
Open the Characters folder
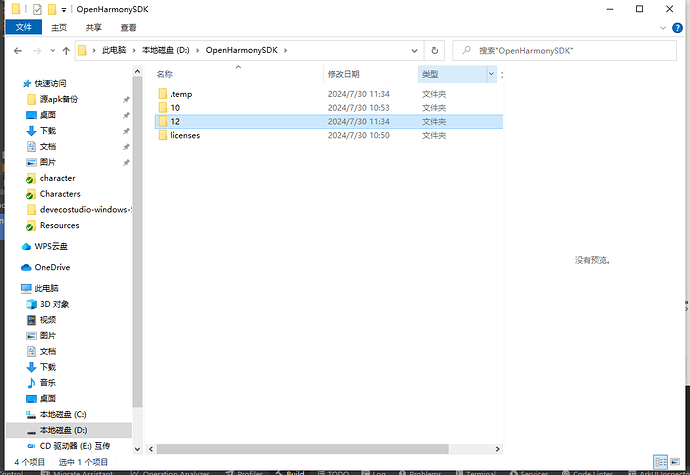(x=60, y=194)
